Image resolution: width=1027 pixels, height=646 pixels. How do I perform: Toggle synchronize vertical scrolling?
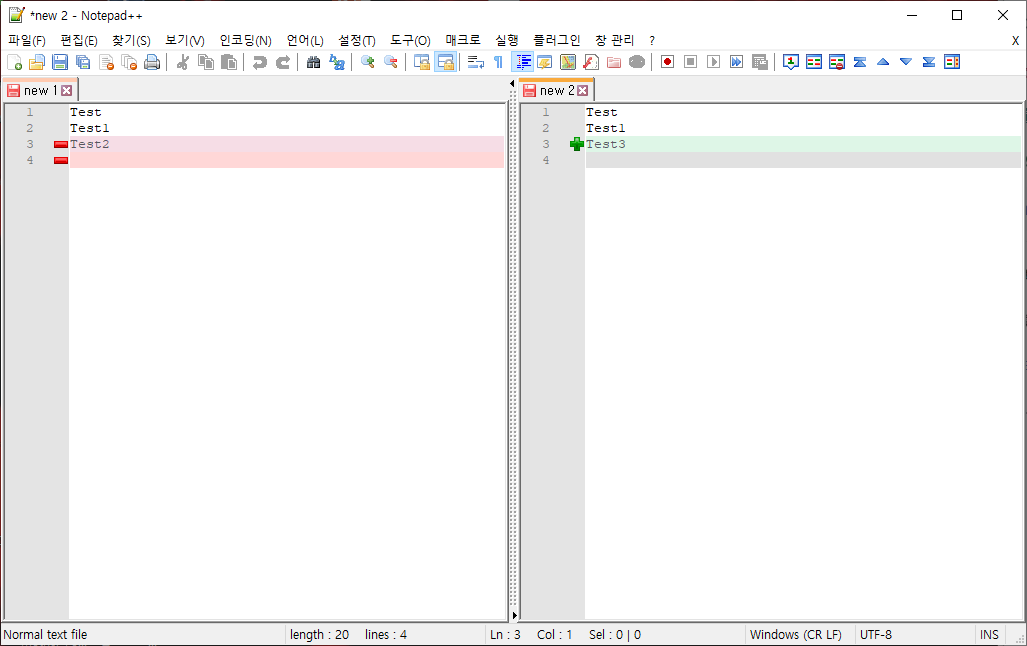point(422,62)
